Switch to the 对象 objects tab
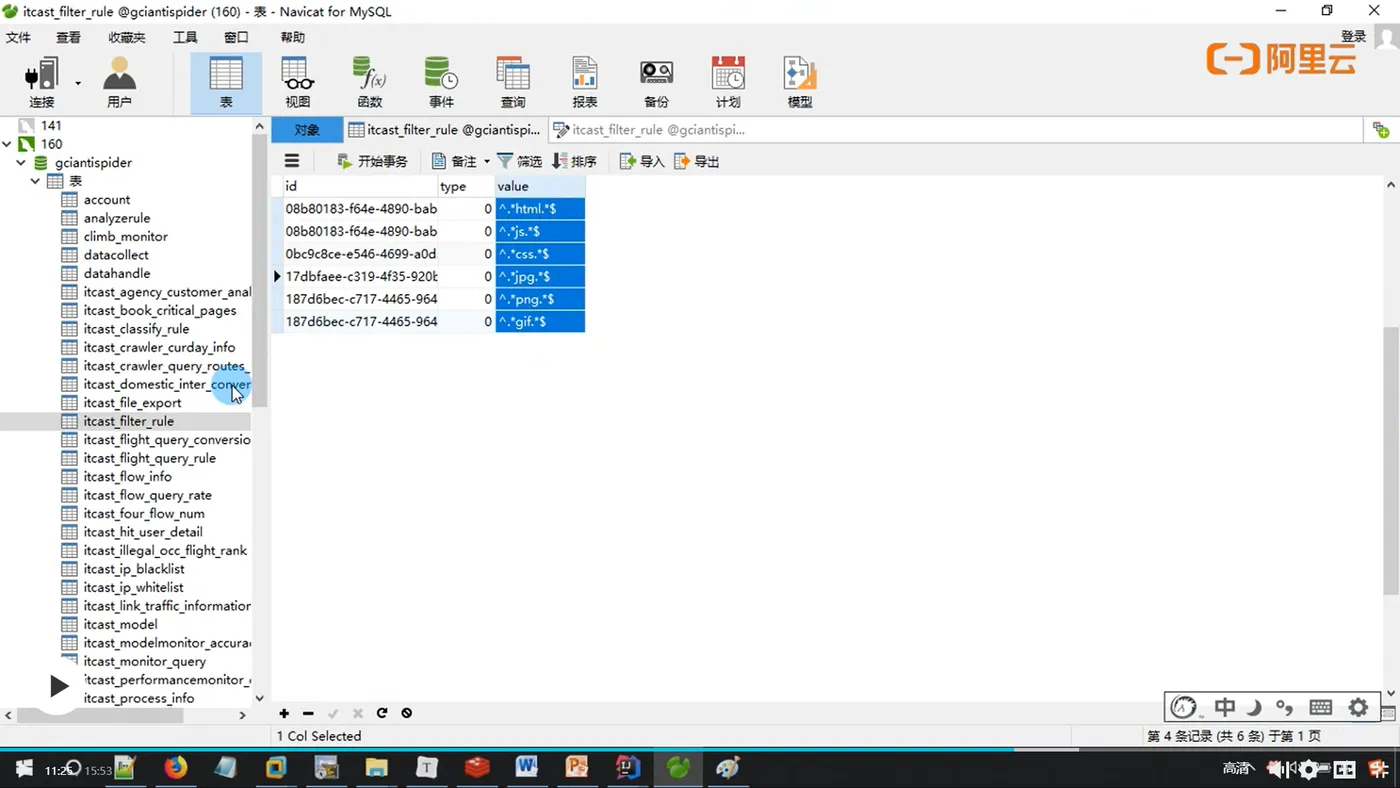1400x788 pixels. click(307, 130)
